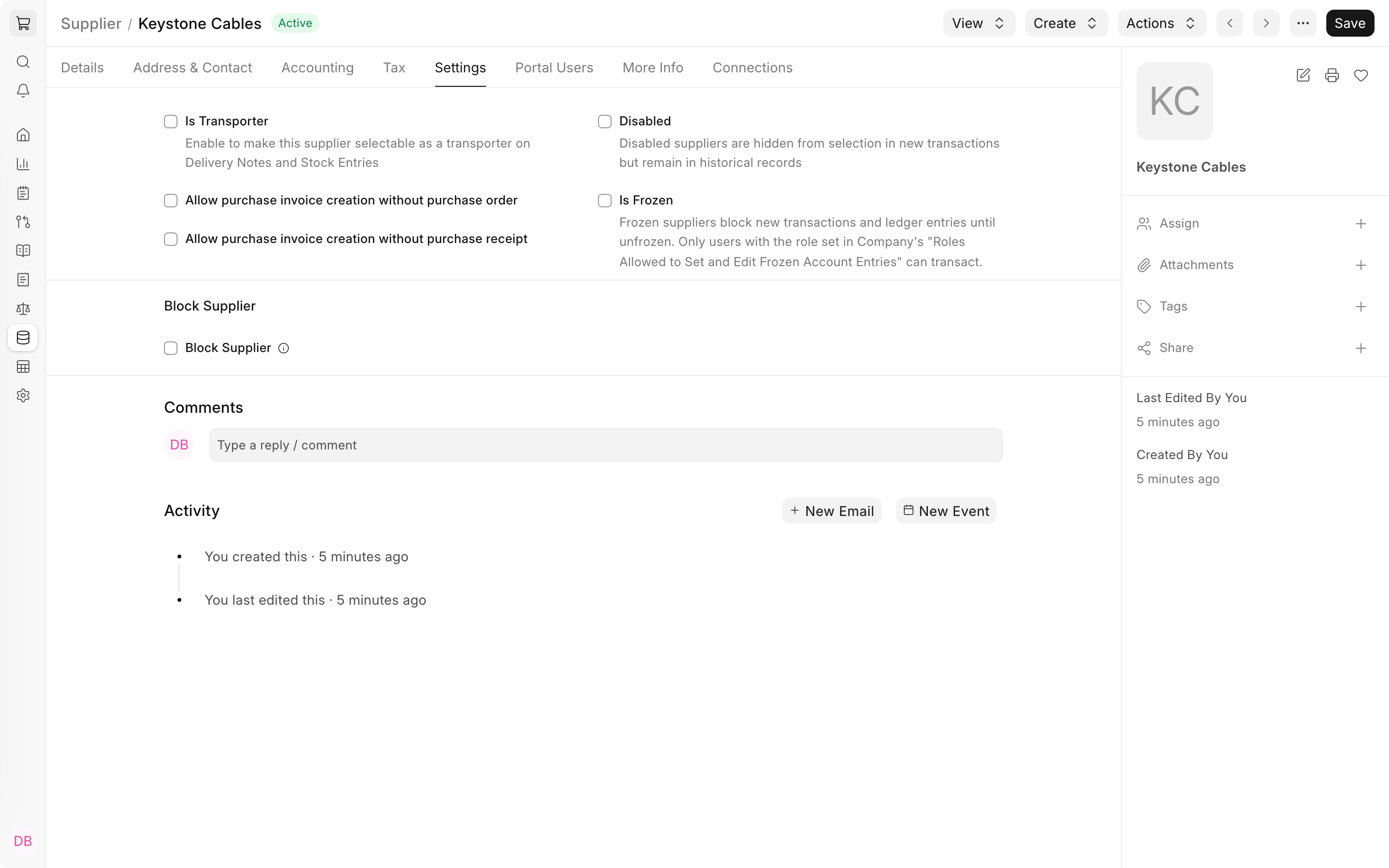This screenshot has height=868, width=1389.
Task: Open the Address & Contact tab
Action: coord(192,68)
